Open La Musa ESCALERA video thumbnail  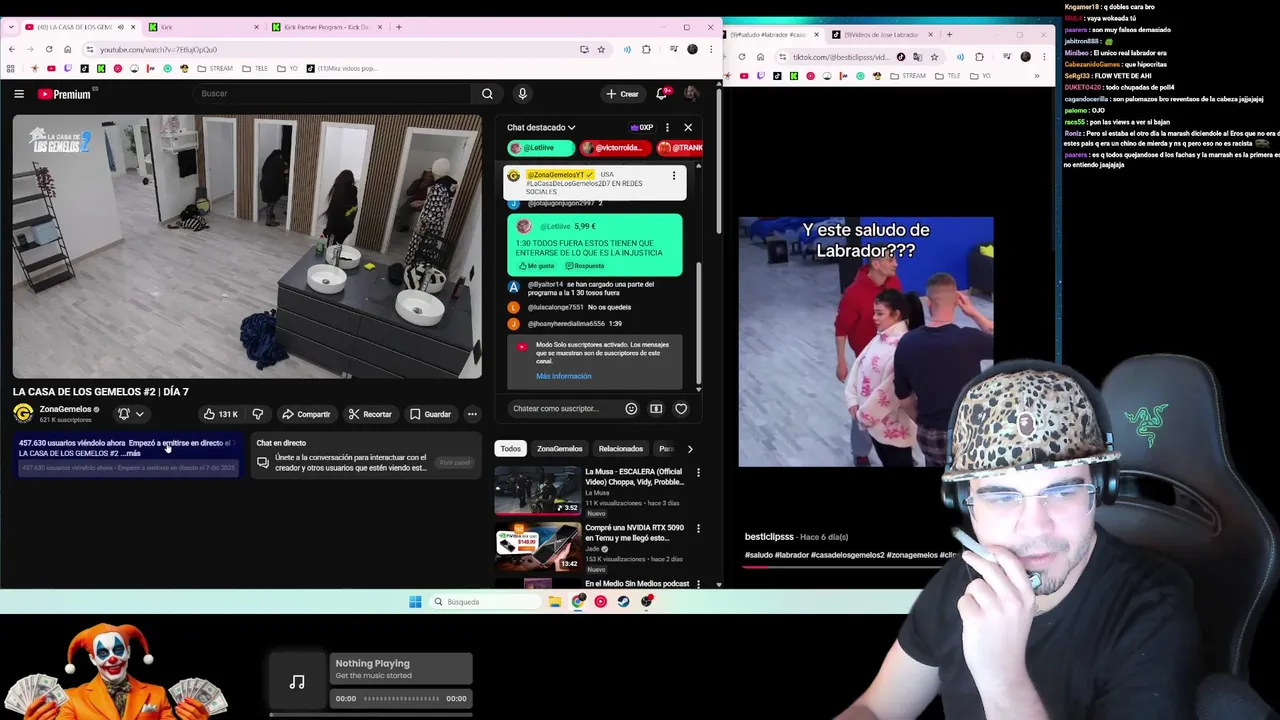(x=538, y=490)
